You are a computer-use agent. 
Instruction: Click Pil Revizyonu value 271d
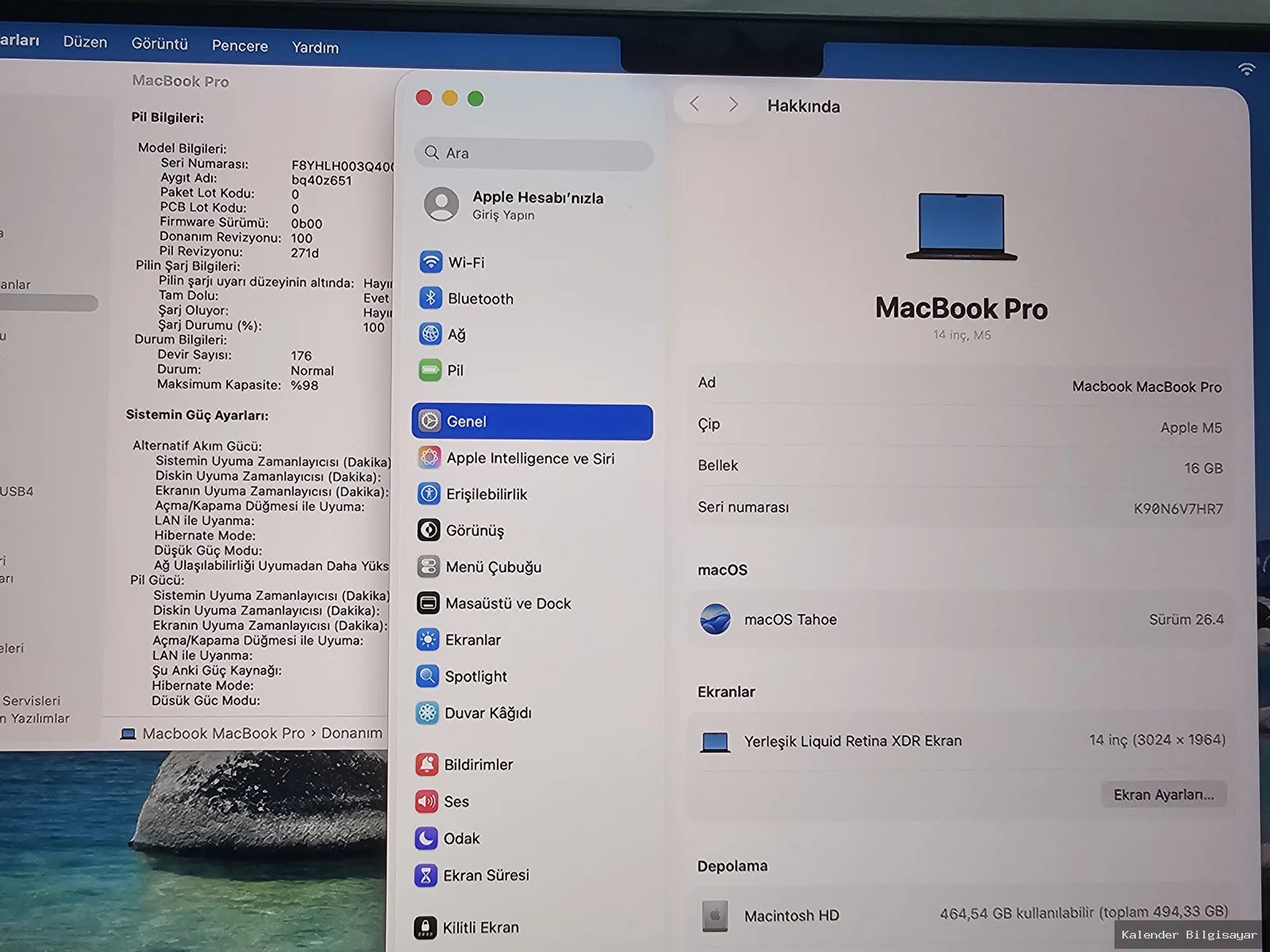coord(305,253)
